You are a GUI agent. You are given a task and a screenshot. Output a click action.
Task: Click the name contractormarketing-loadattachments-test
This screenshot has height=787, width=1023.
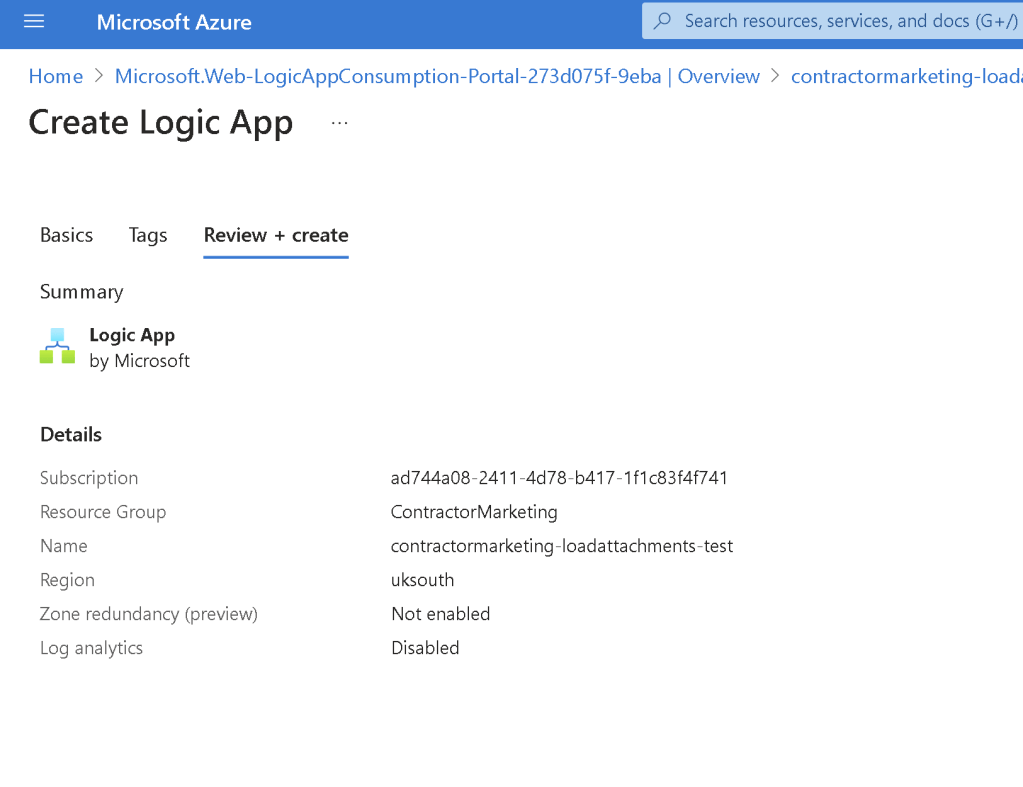[x=562, y=546]
